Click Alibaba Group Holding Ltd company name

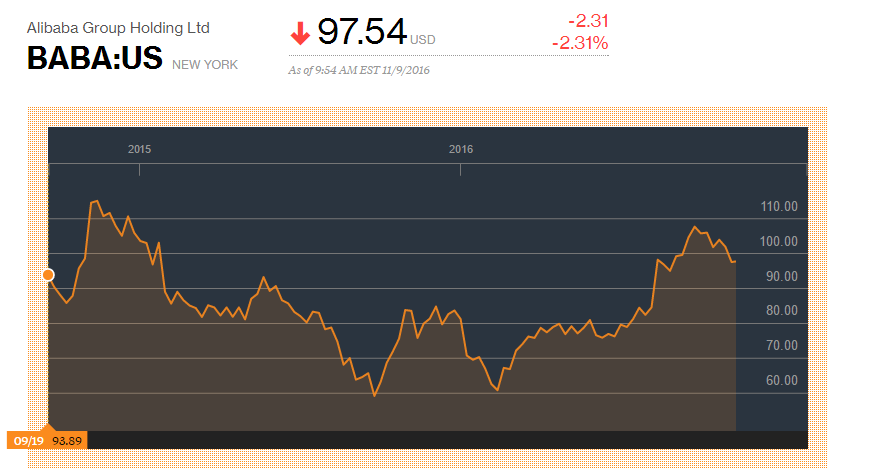pyautogui.click(x=118, y=28)
